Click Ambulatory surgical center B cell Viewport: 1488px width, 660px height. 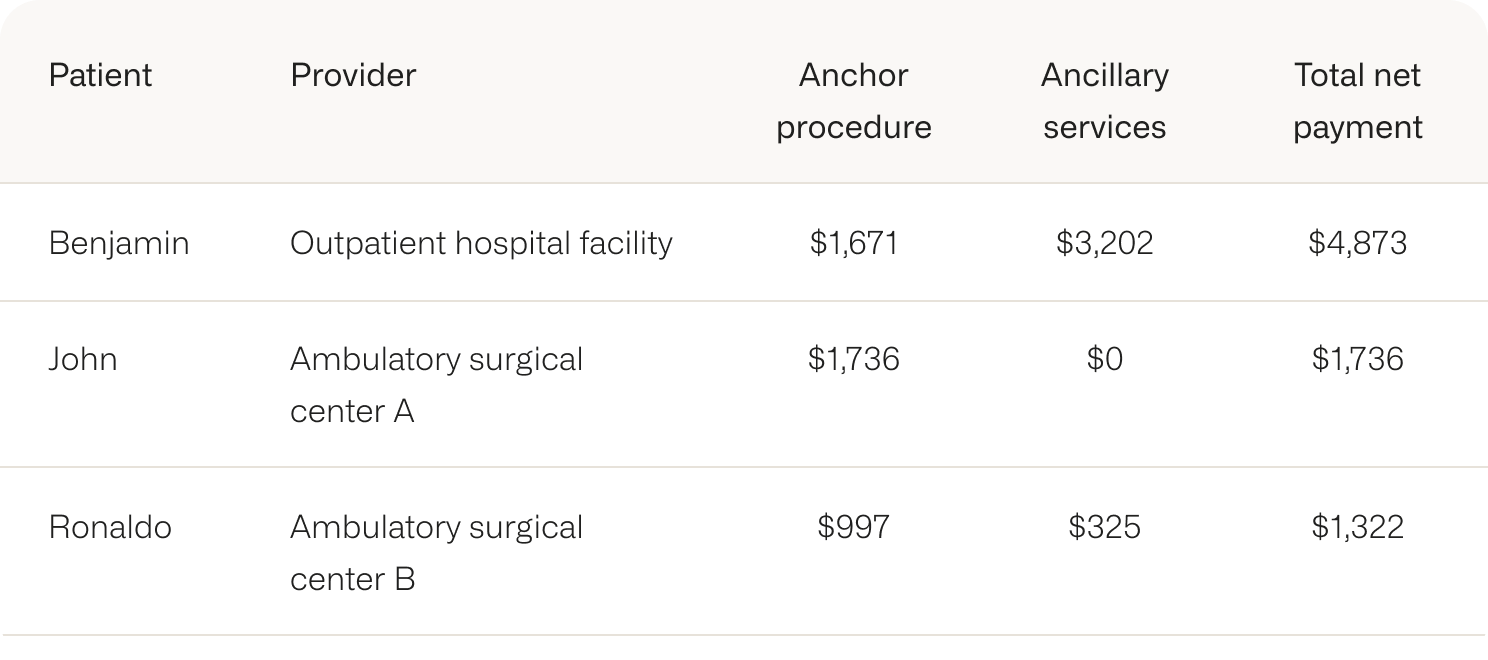click(x=436, y=553)
